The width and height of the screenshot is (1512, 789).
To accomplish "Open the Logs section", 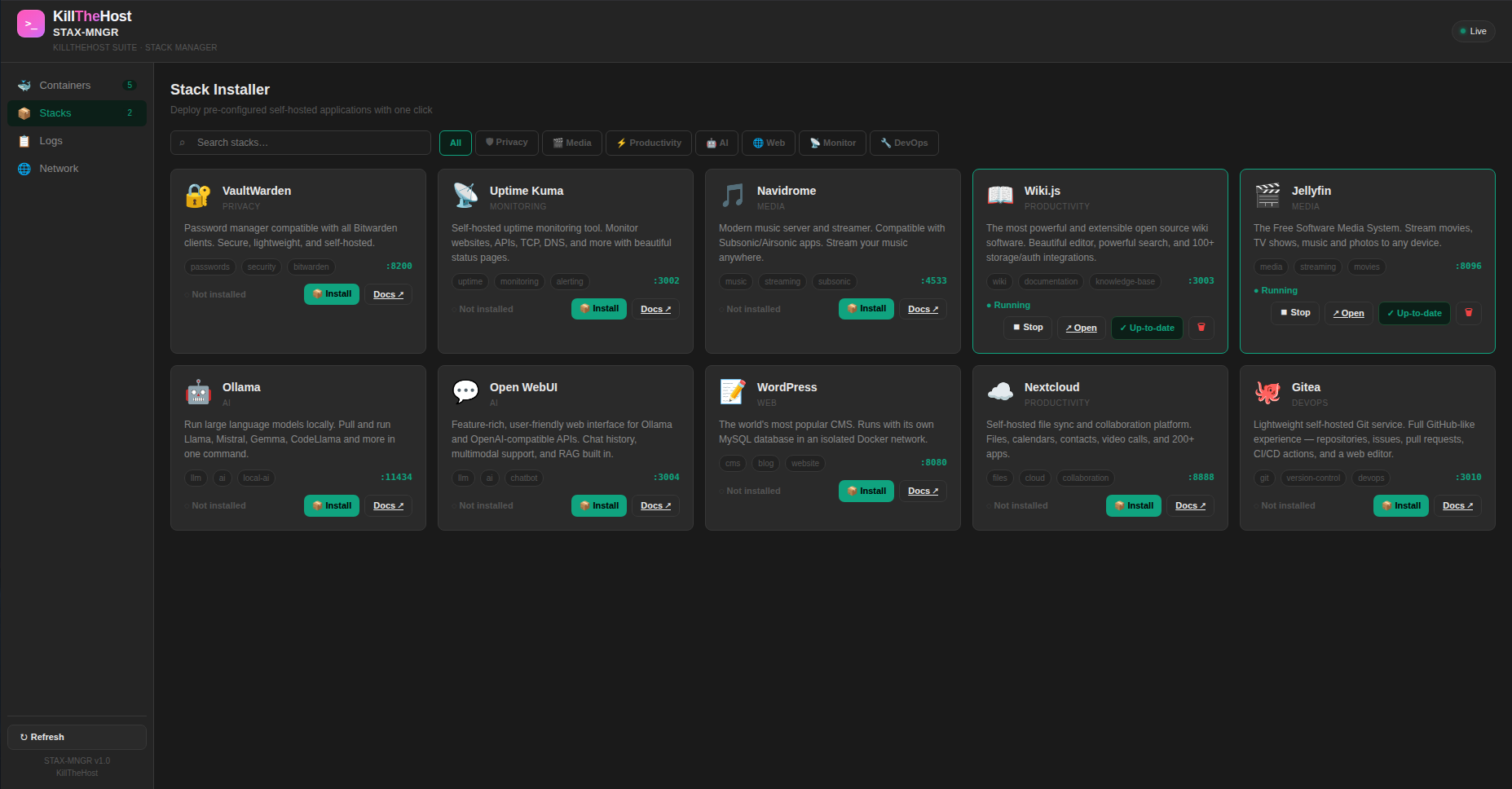I will (x=77, y=141).
